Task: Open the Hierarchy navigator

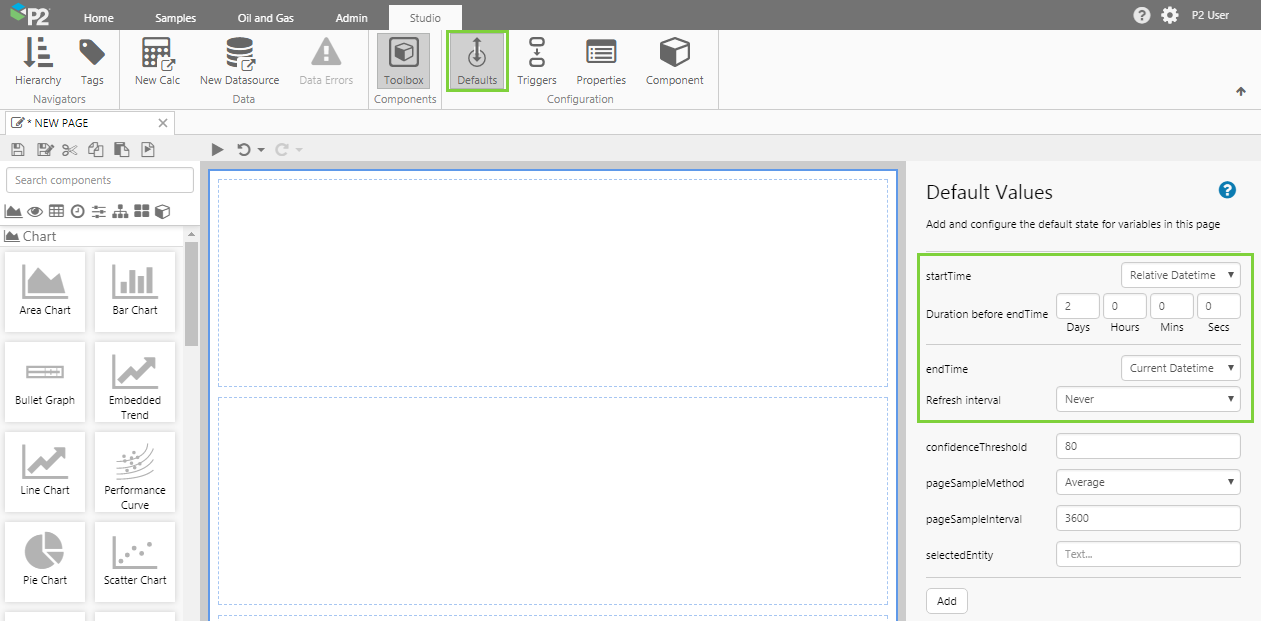Action: coord(38,61)
